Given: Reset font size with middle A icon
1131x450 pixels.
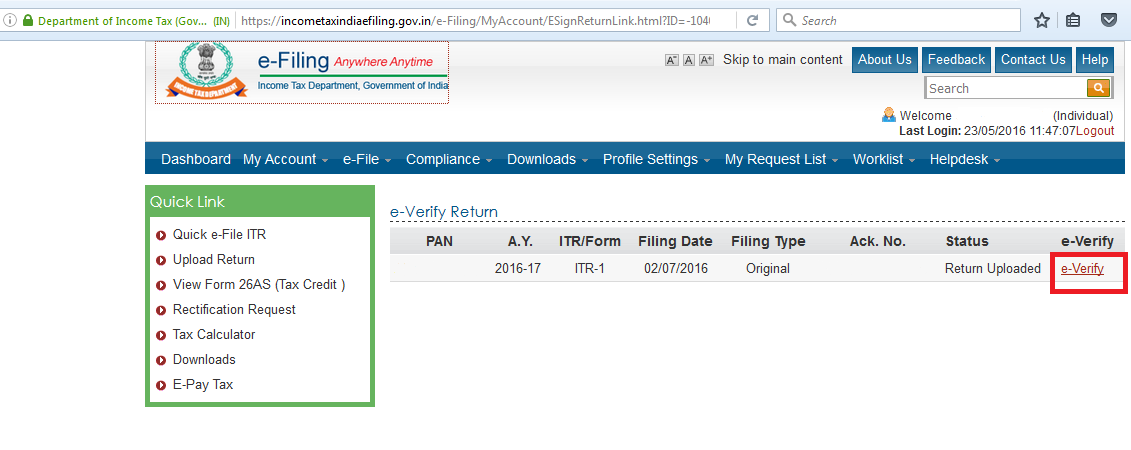Looking at the screenshot, I should [x=689, y=60].
